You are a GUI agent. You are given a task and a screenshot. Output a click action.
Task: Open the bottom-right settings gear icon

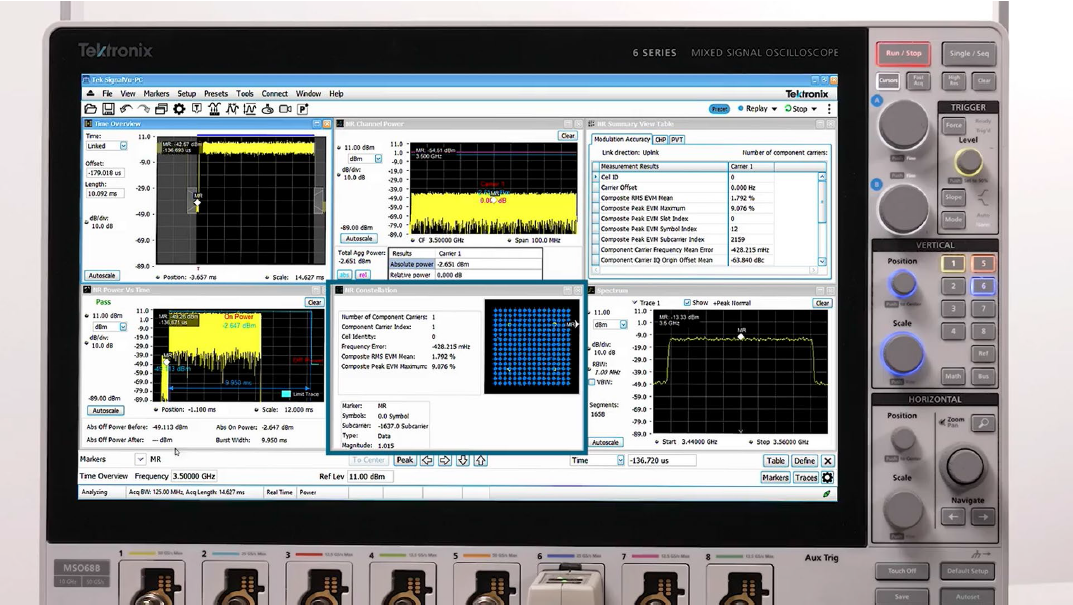pos(827,477)
